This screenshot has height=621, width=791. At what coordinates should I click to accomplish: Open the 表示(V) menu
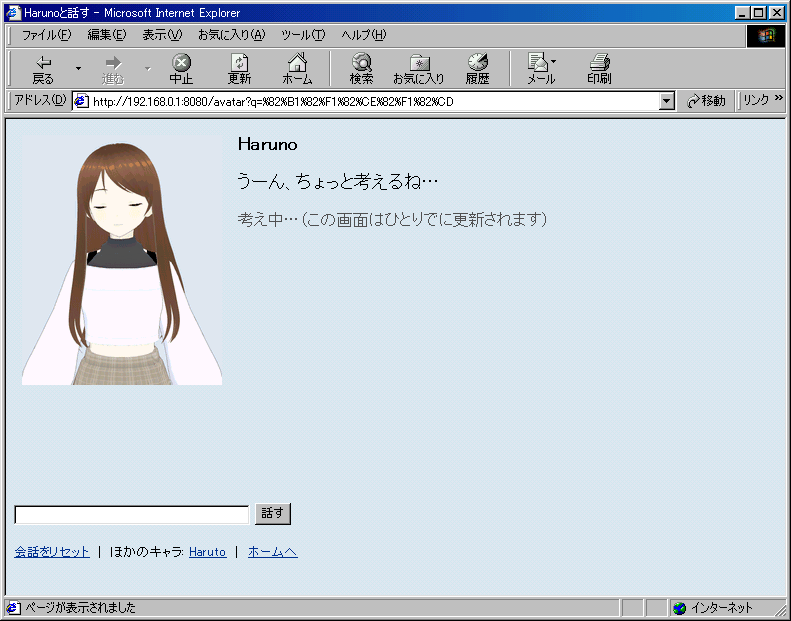pos(162,35)
